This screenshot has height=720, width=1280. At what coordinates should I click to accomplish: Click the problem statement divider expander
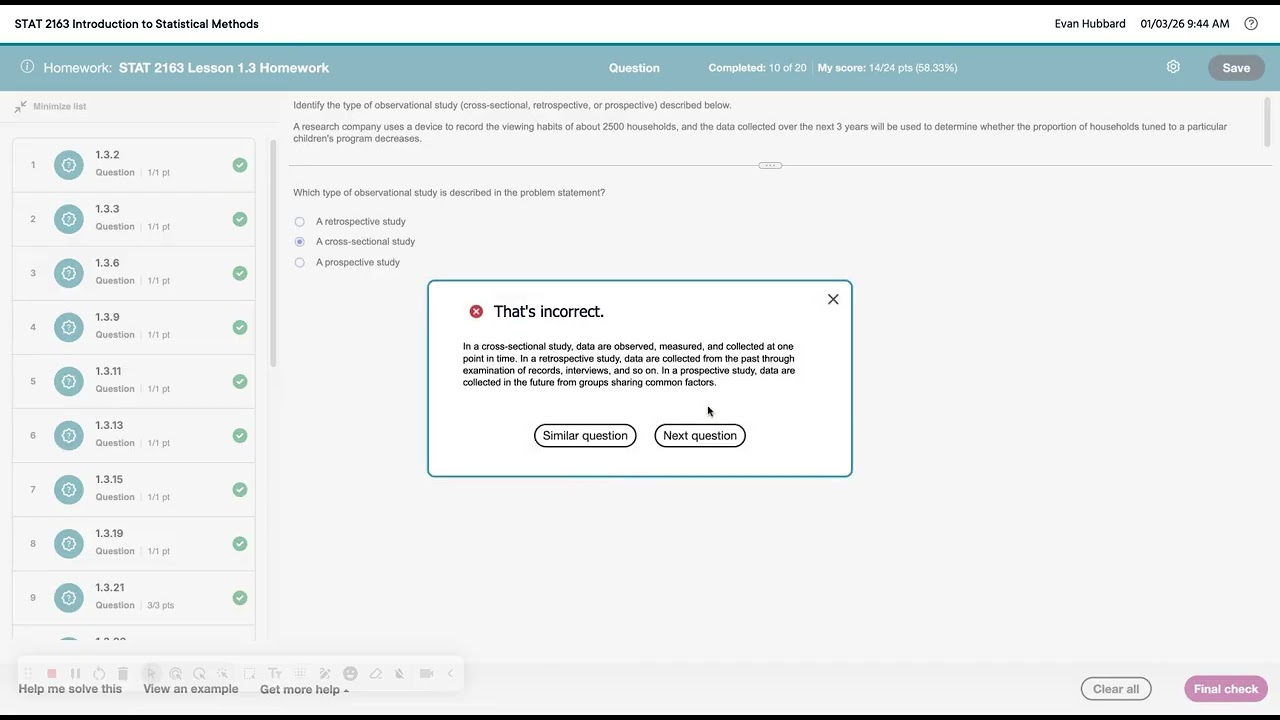click(x=770, y=165)
